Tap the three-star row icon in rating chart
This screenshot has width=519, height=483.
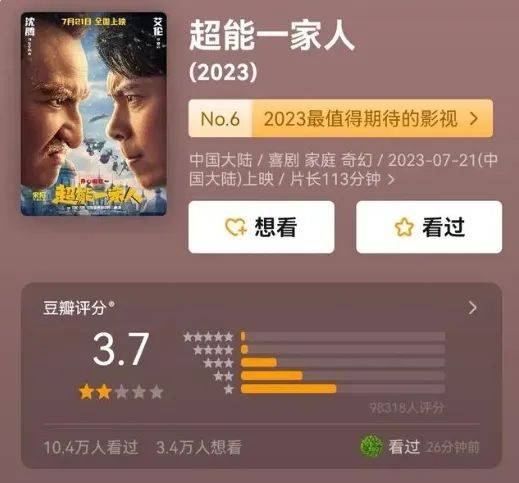tap(218, 363)
